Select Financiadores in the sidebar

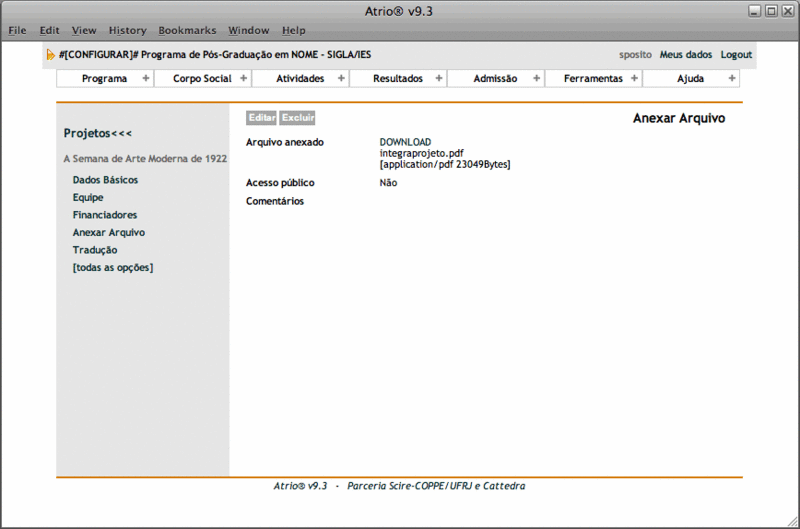coord(105,215)
